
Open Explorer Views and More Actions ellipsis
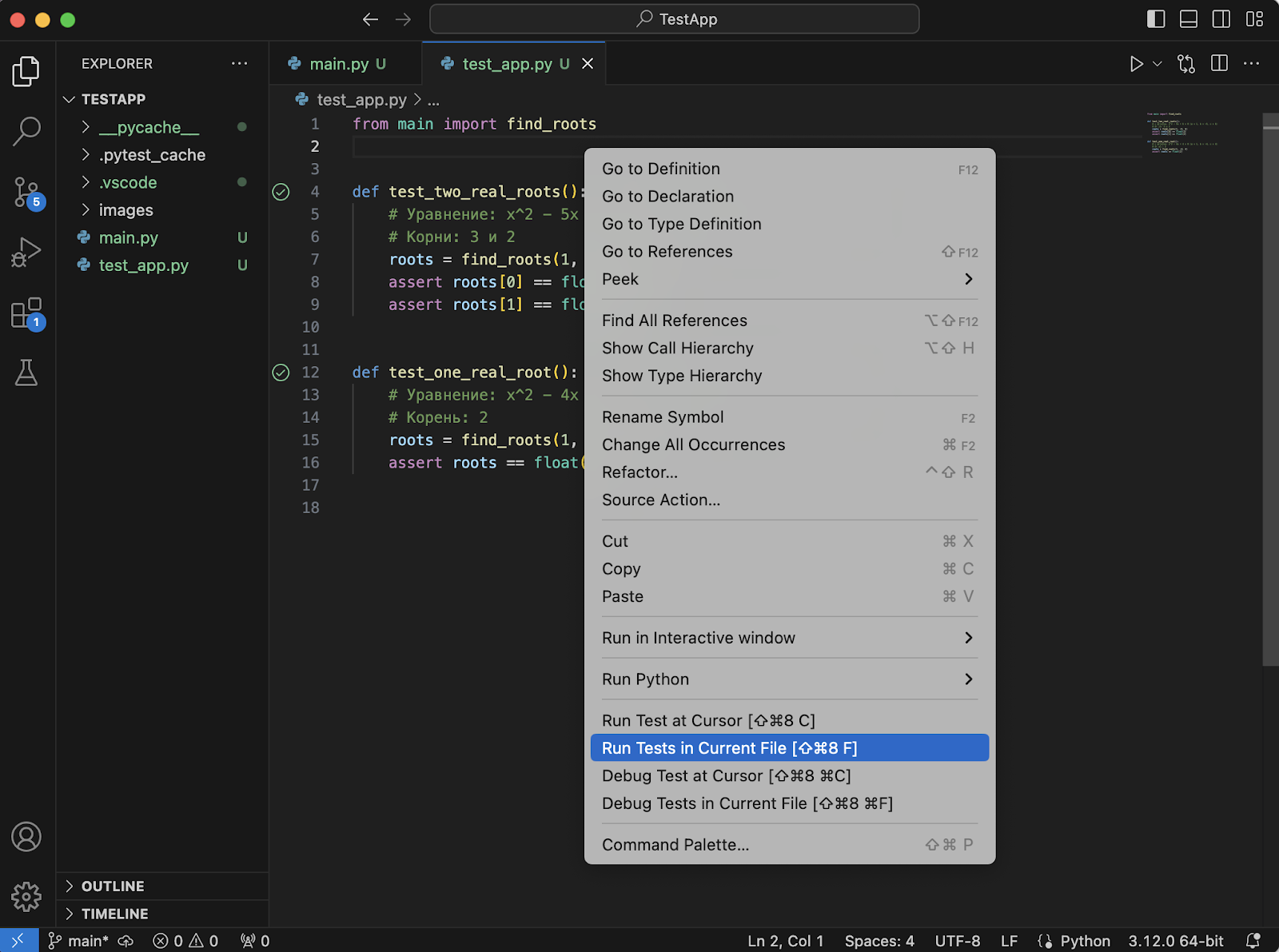[x=239, y=63]
